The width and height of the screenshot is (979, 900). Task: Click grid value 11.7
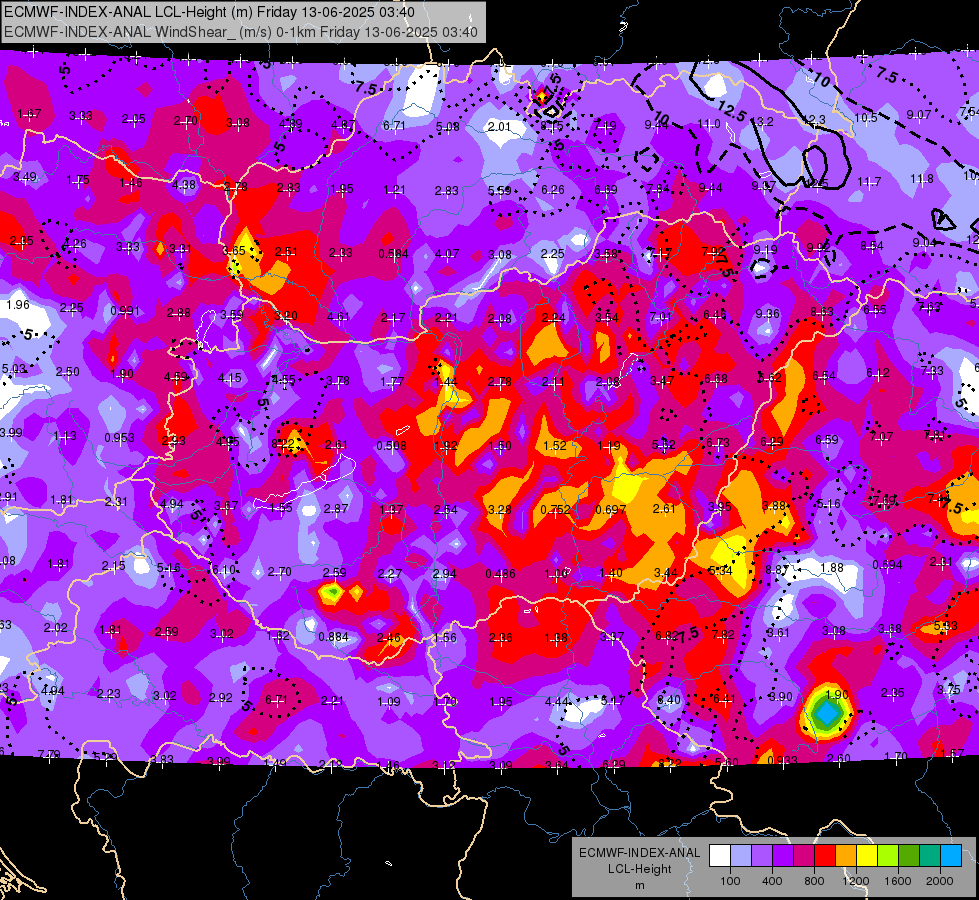coord(869,181)
